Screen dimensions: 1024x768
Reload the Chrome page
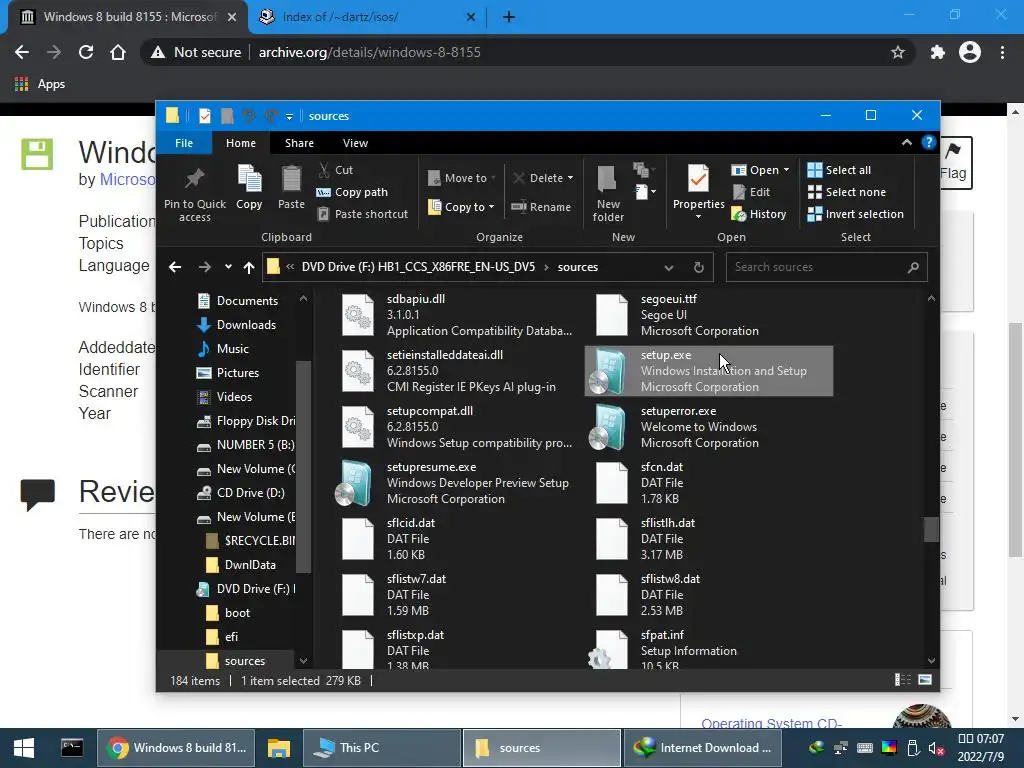click(x=86, y=52)
